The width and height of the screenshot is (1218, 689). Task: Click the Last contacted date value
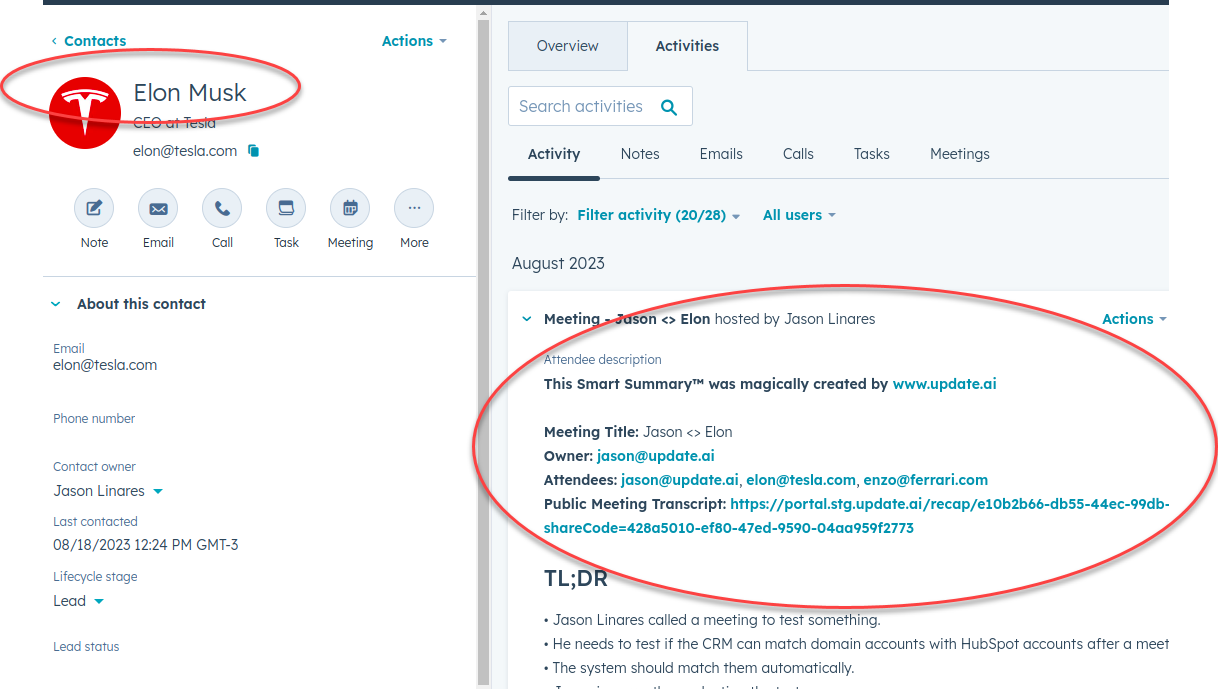[x=146, y=546]
